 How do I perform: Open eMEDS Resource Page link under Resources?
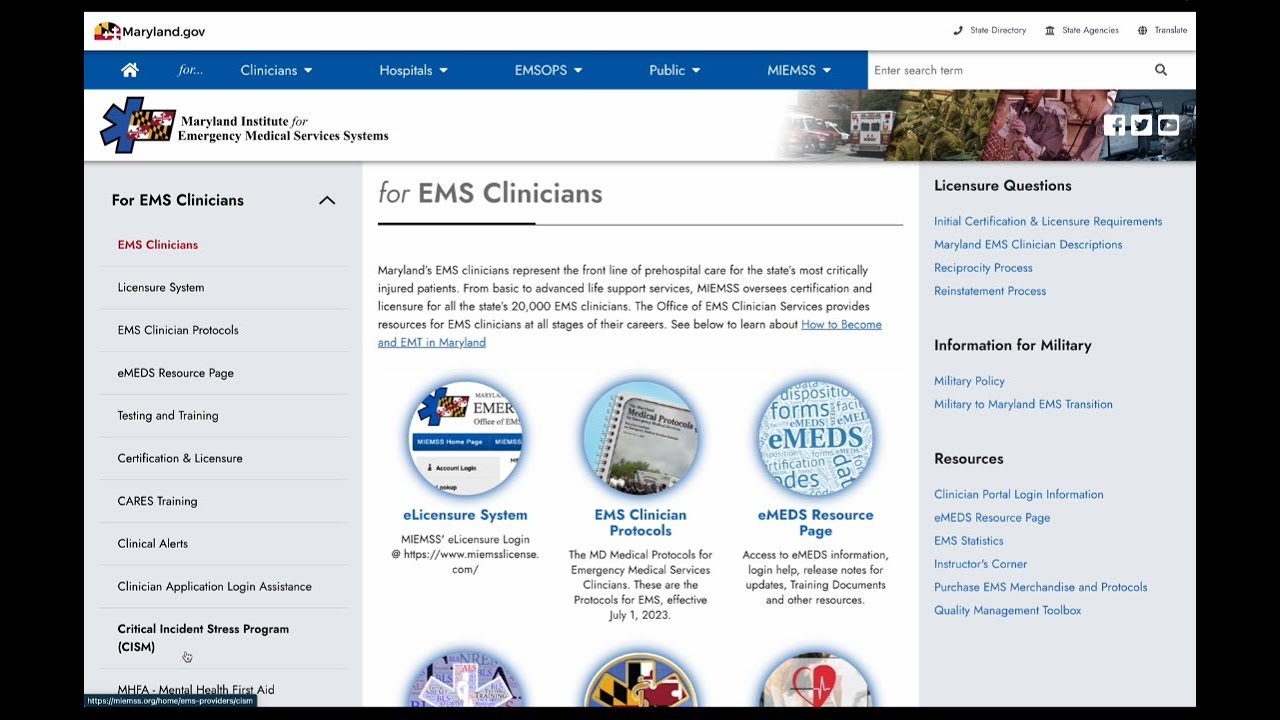point(992,518)
